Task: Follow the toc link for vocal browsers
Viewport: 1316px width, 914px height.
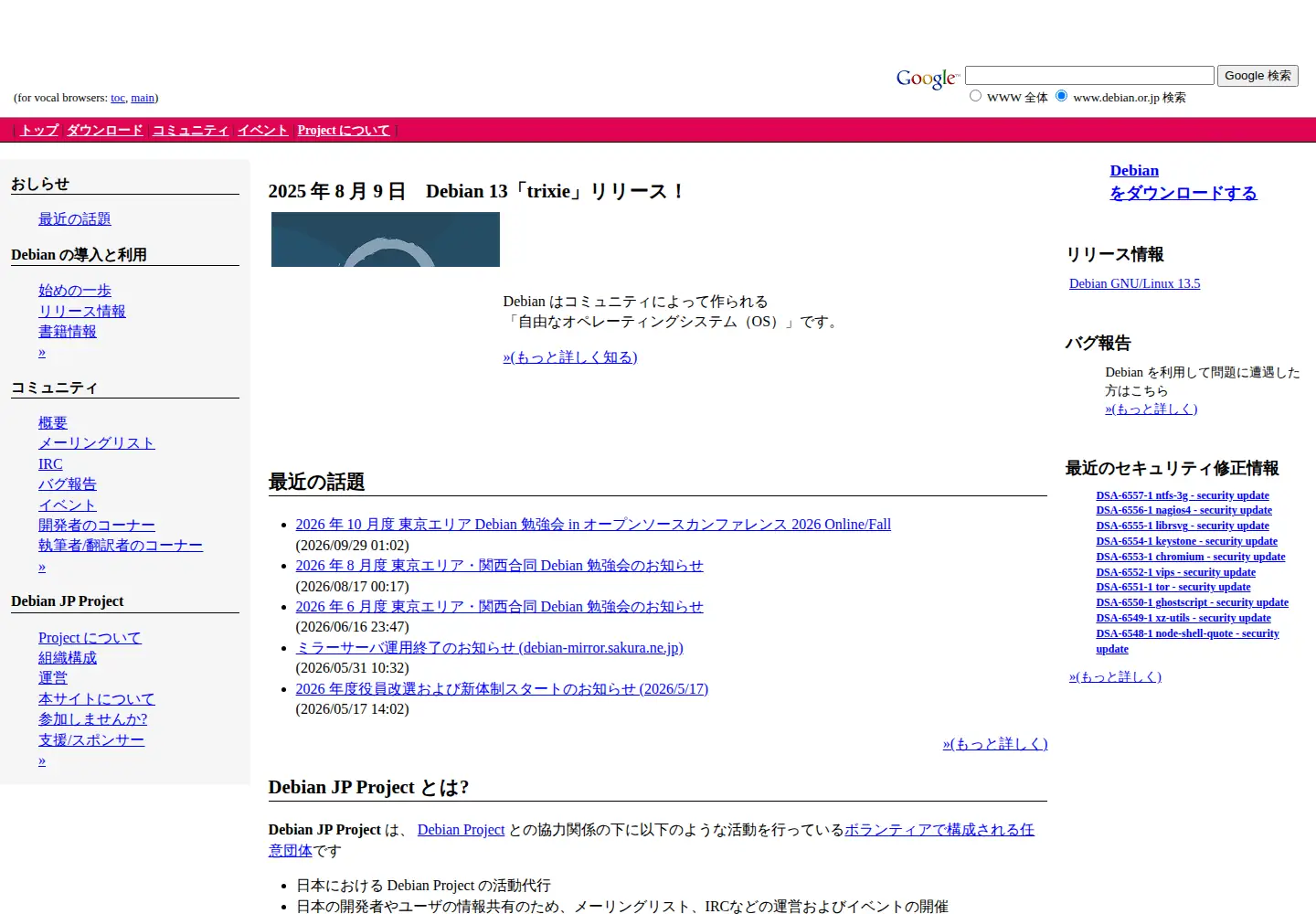Action: tap(118, 98)
